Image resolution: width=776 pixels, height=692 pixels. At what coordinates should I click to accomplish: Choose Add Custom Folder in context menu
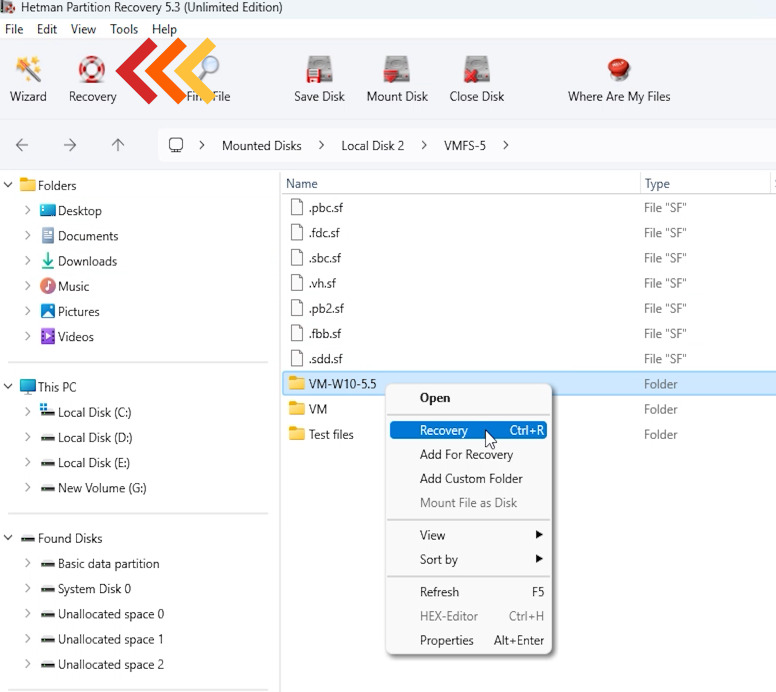(468, 479)
